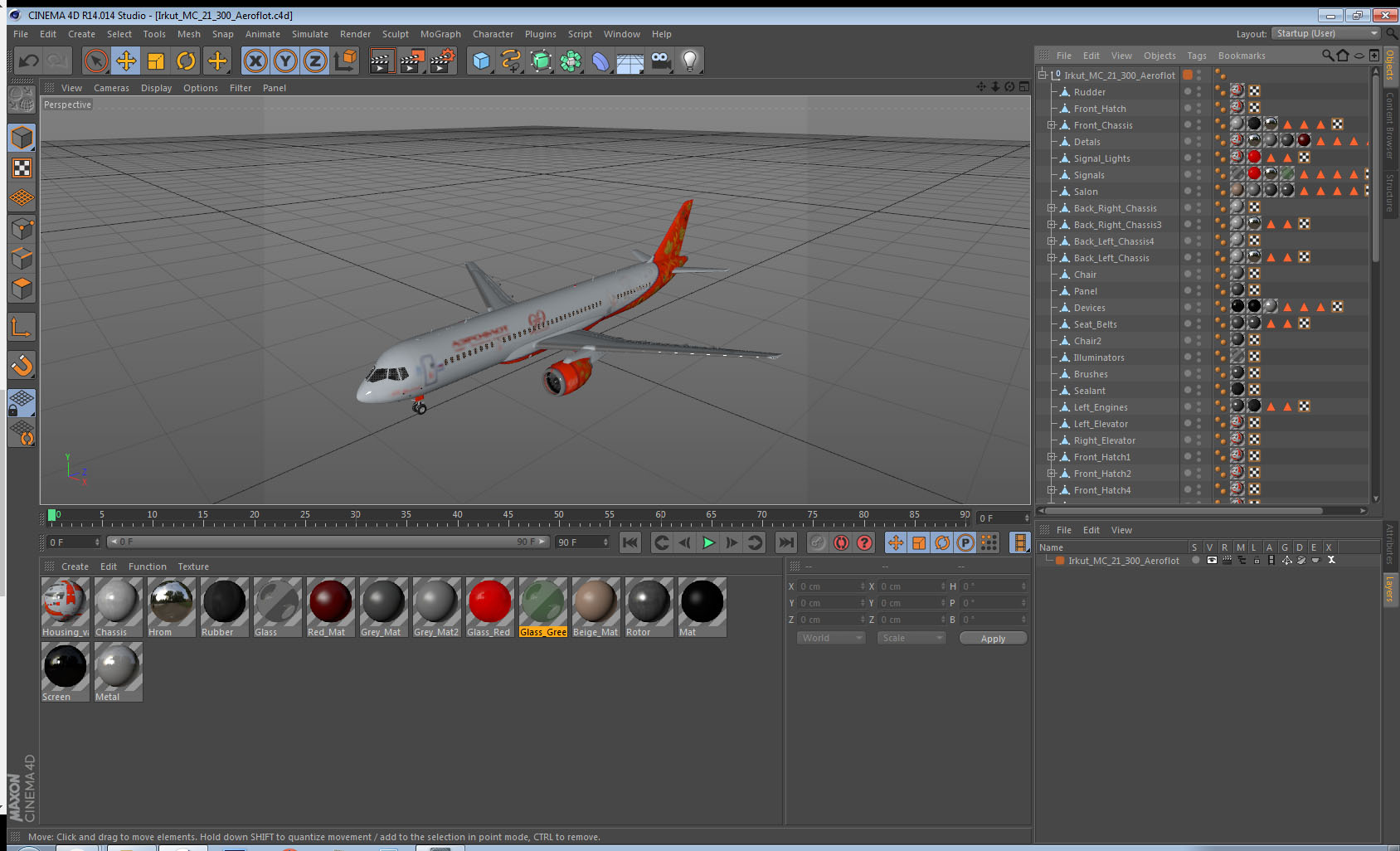Open the World coordinate dropdown

[831, 638]
